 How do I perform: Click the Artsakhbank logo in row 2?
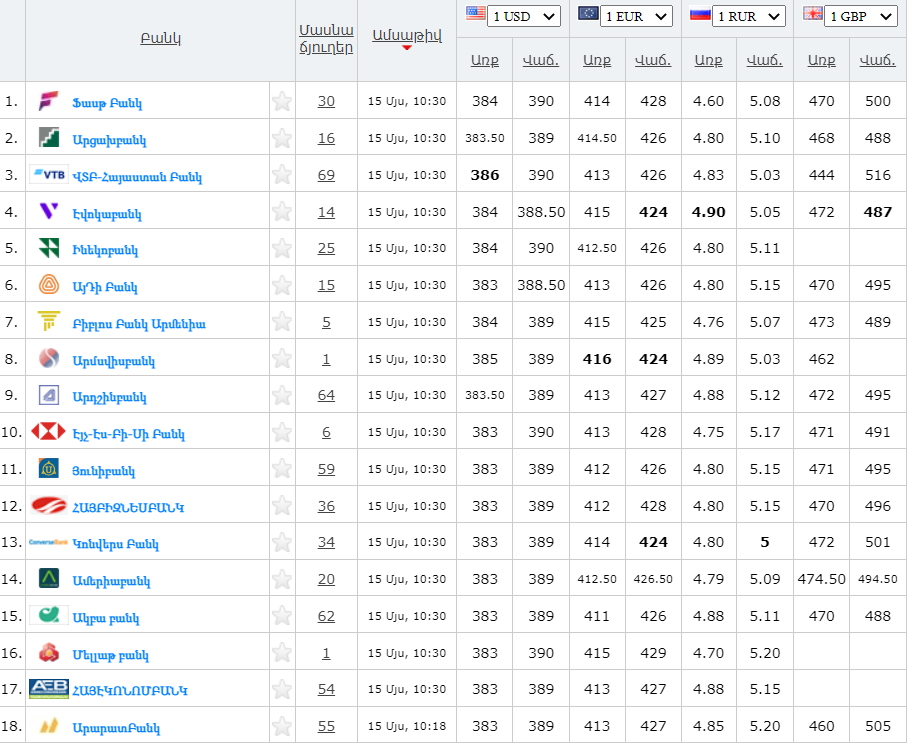[x=49, y=138]
